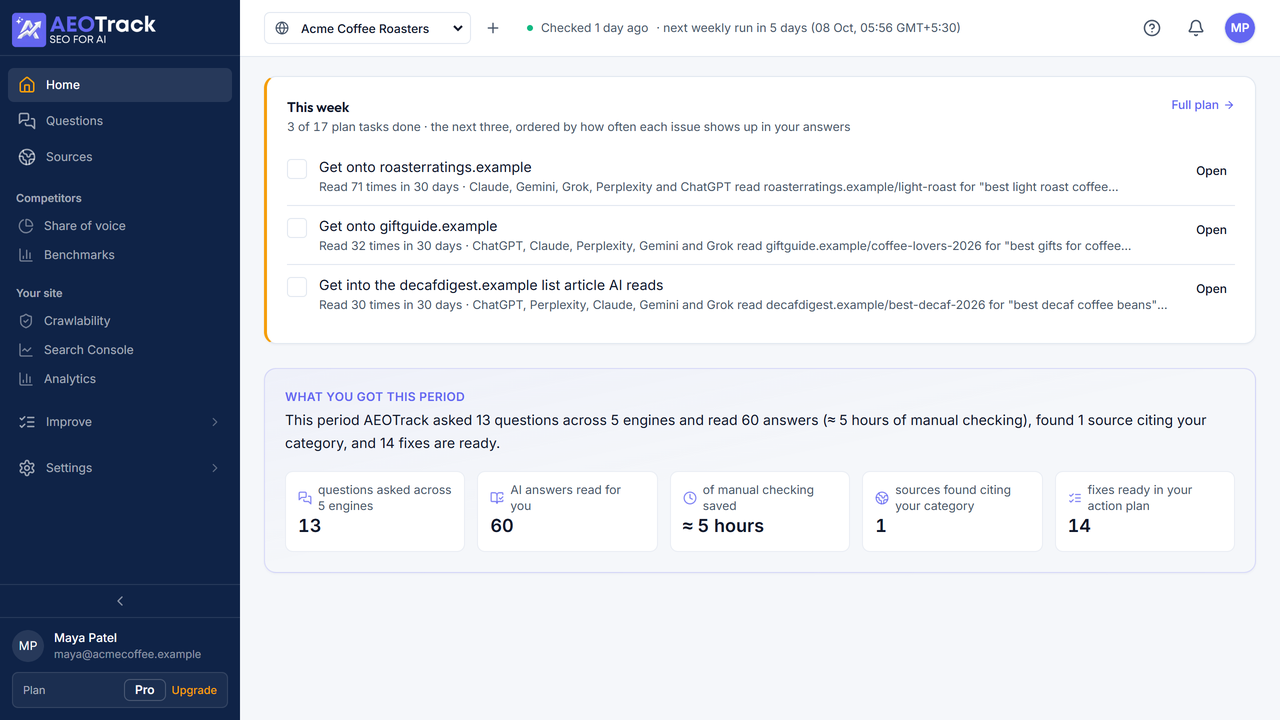1280x720 pixels.
Task: Open the MP avatar in top bar
Action: click(1240, 28)
